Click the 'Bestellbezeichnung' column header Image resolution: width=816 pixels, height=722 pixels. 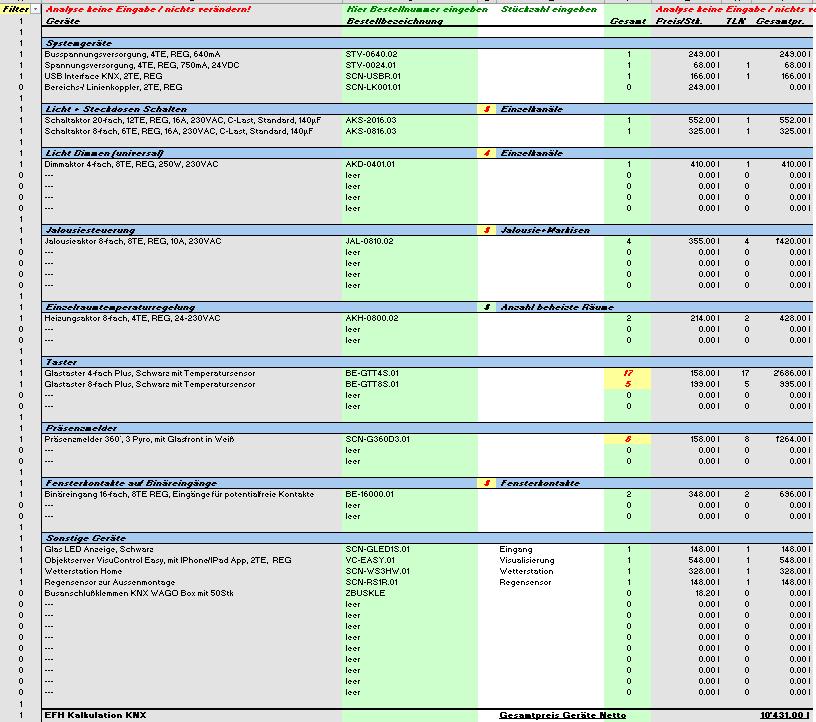point(394,21)
